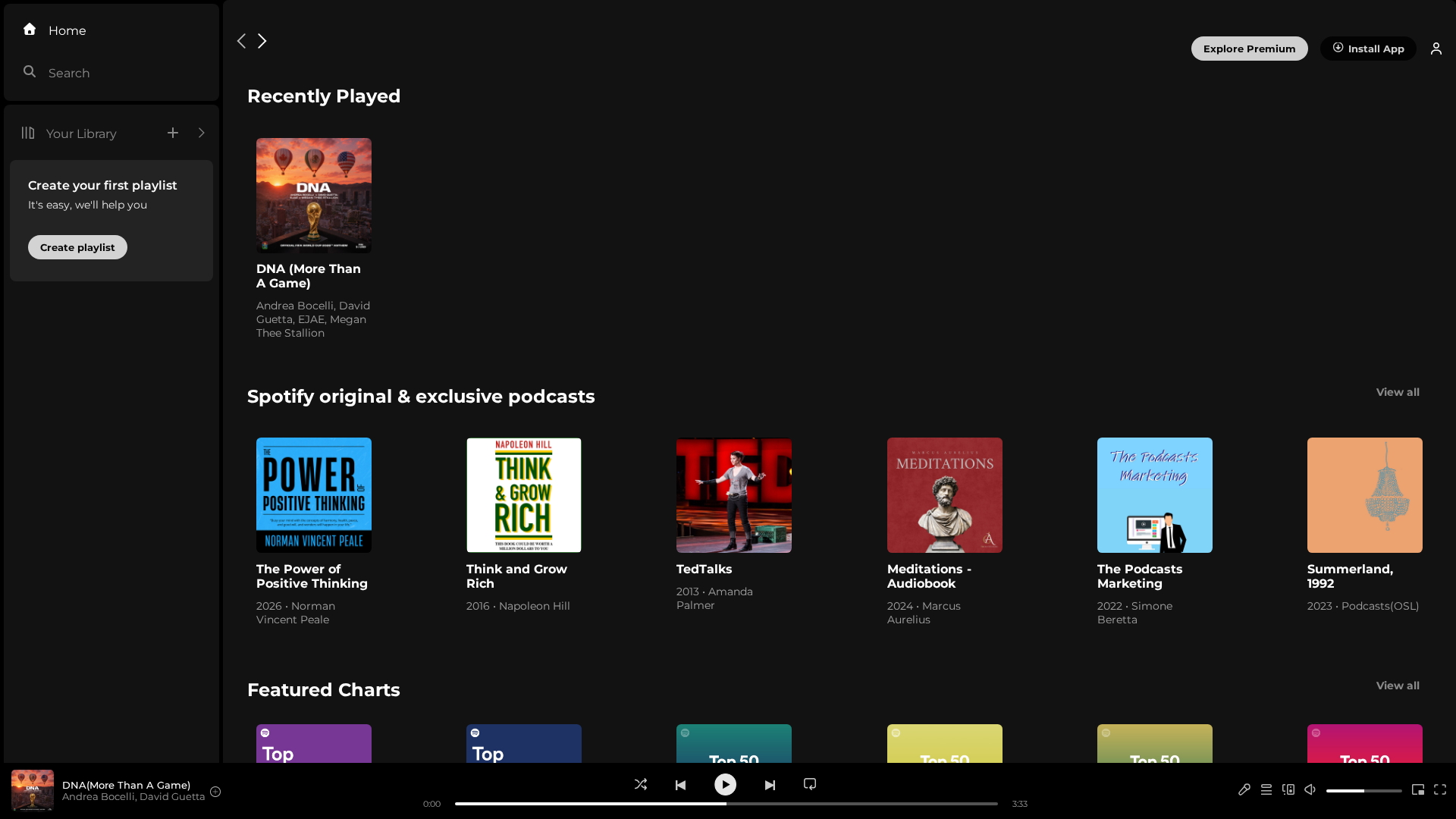Click the Home house icon
The height and width of the screenshot is (819, 1456).
[30, 30]
